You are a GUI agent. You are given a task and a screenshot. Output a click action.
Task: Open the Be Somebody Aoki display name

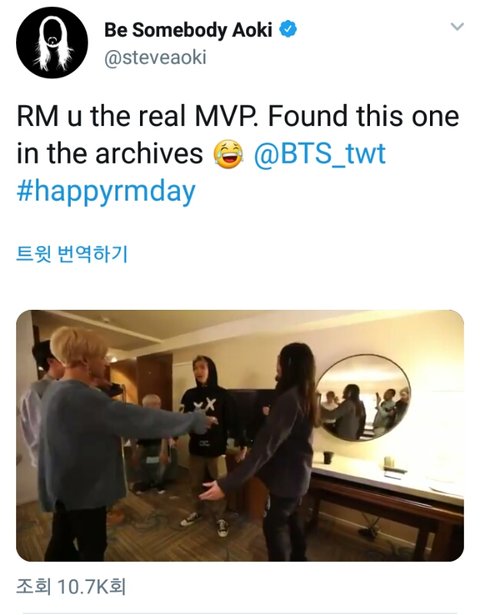click(188, 30)
